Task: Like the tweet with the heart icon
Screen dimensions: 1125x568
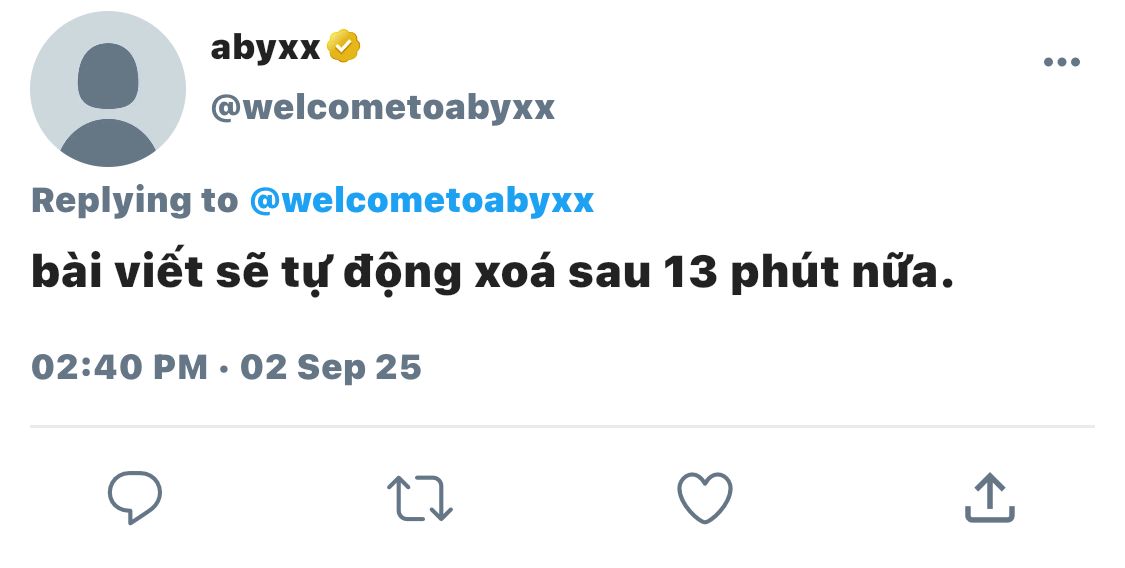Action: click(705, 498)
